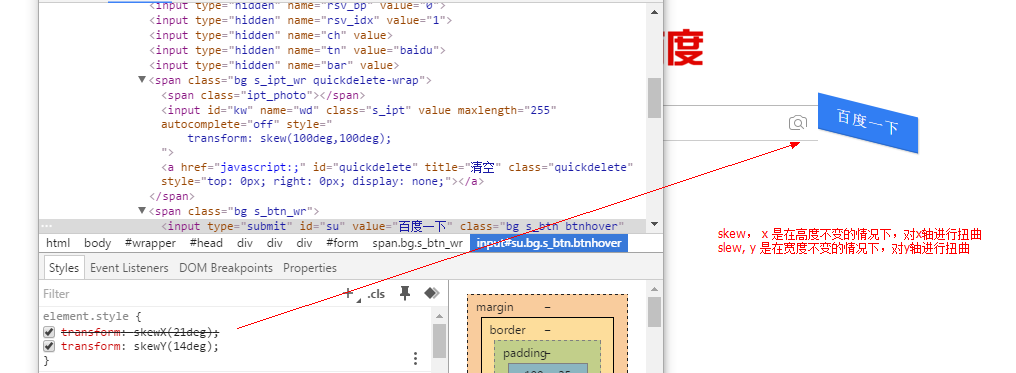Viewport: 1016px width, 373px height.
Task: Switch to the Styles tab
Action: pos(64,267)
